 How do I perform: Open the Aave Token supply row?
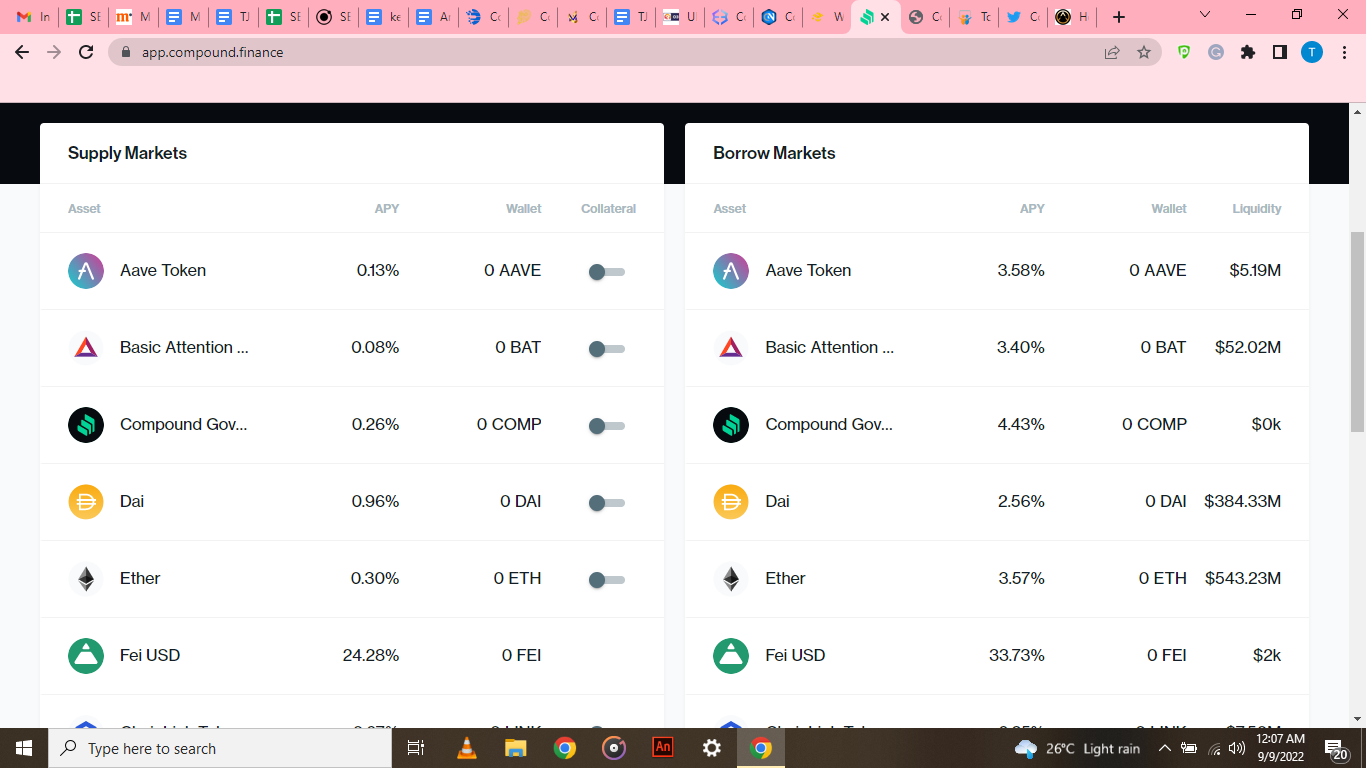pos(352,271)
